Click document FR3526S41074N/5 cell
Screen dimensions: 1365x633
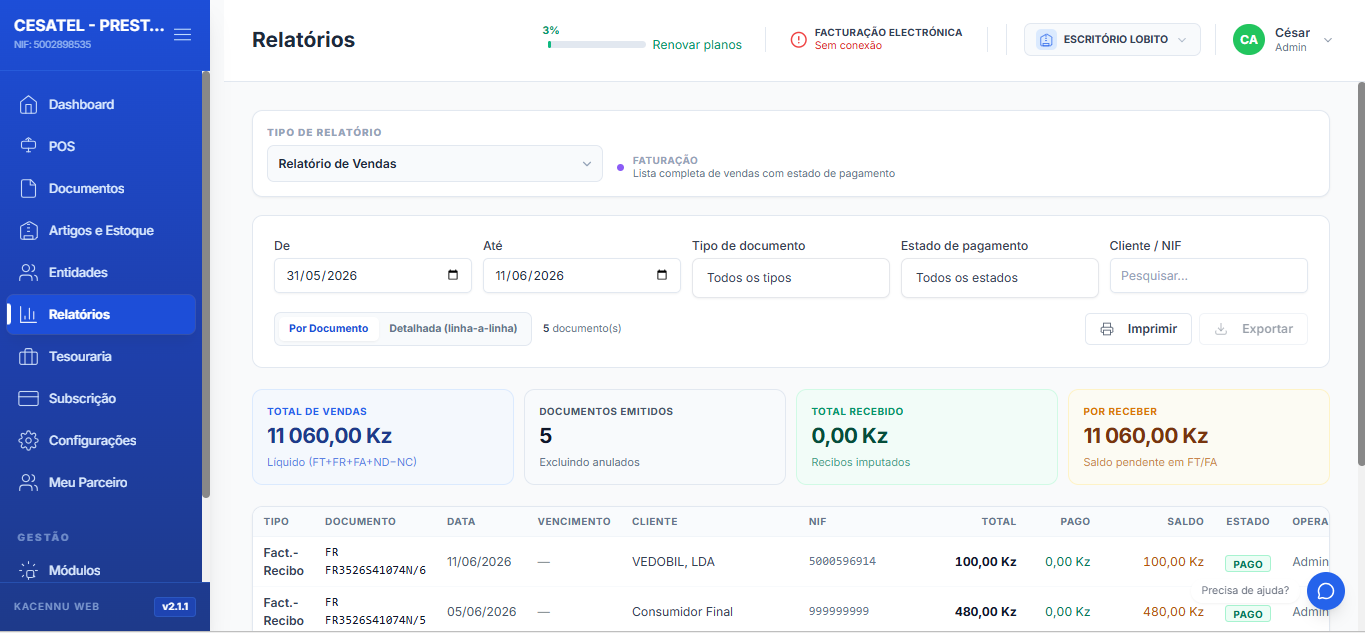375,611
